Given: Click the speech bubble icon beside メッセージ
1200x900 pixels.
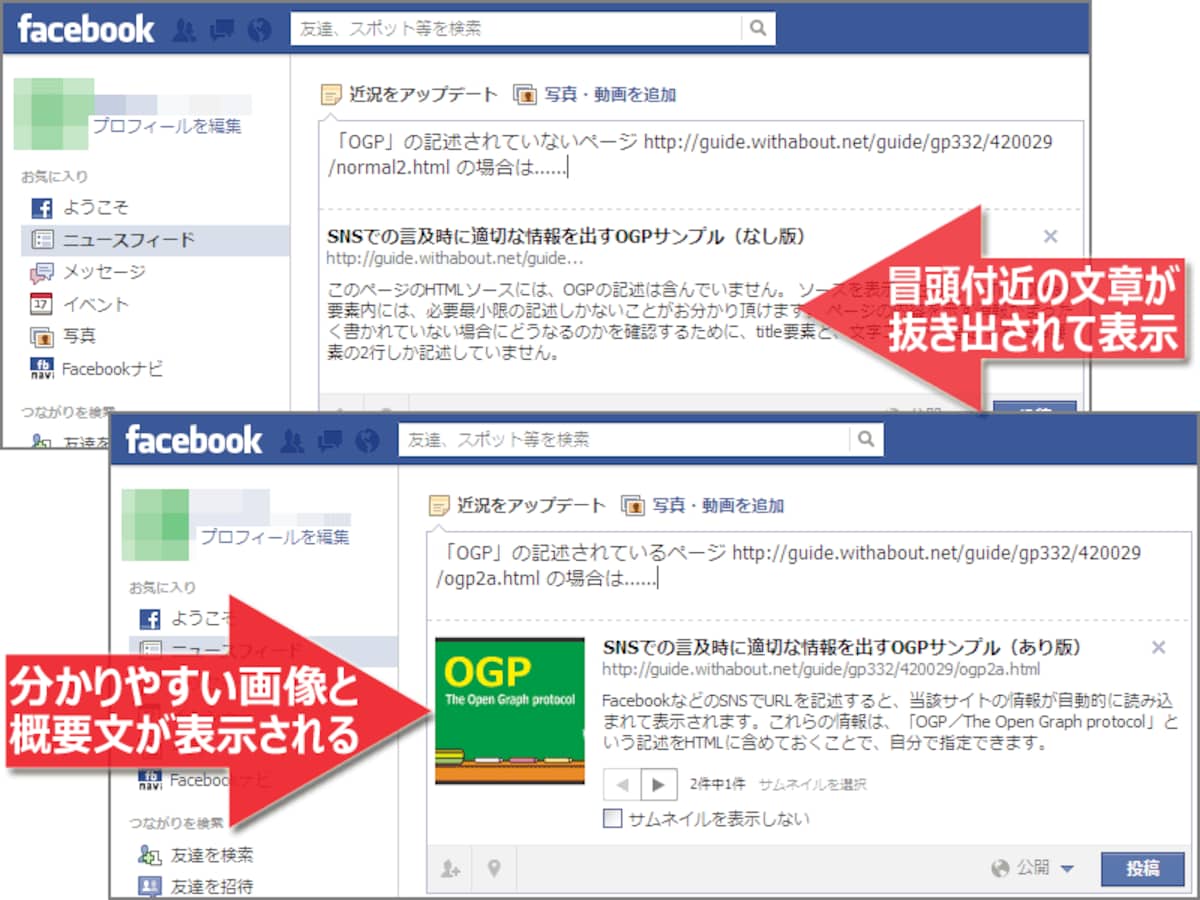Looking at the screenshot, I should point(42,272).
